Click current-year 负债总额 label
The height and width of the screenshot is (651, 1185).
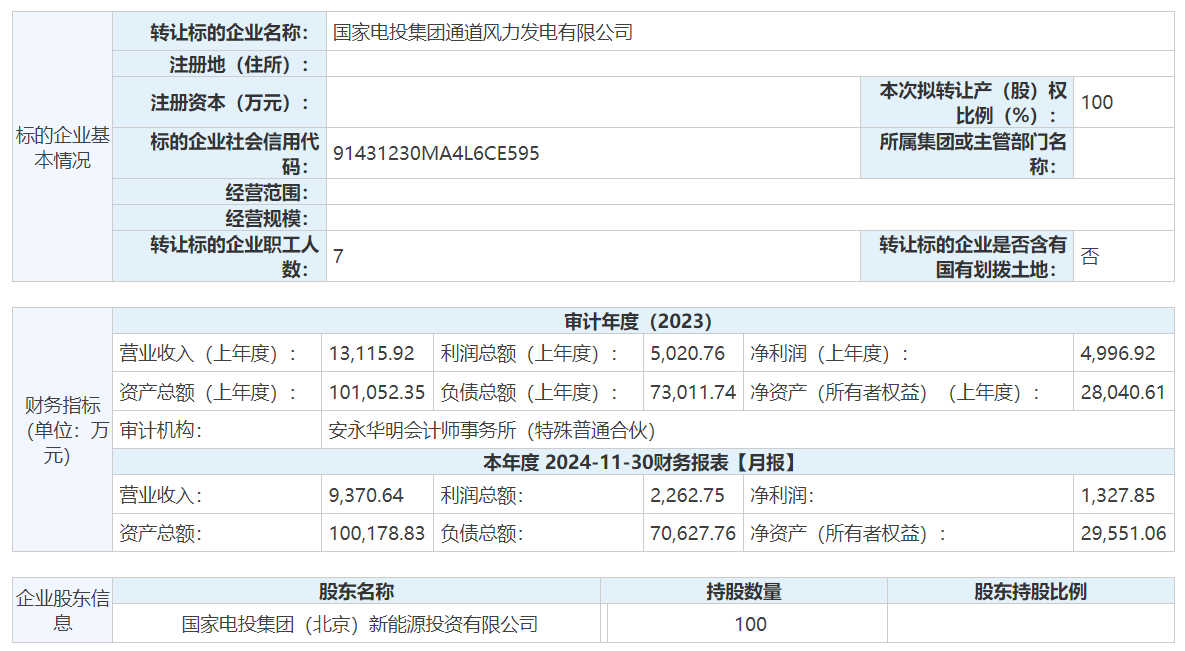coord(482,534)
